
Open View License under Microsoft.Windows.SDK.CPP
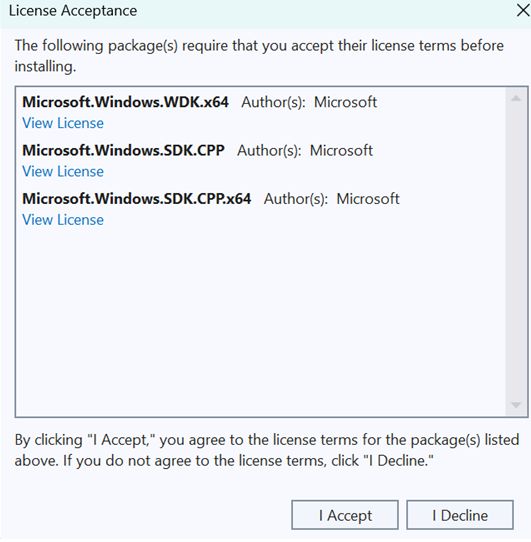point(63,171)
